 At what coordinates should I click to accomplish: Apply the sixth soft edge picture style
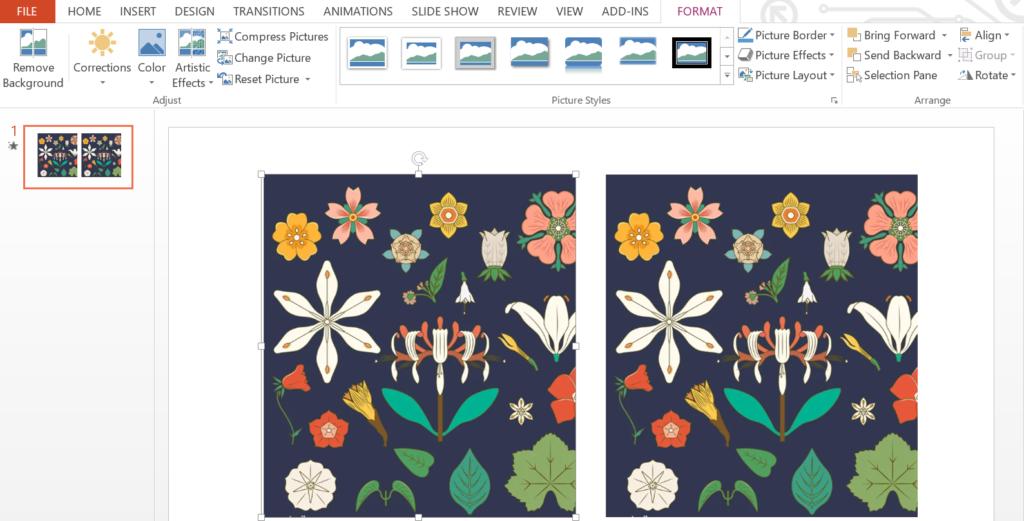point(637,51)
